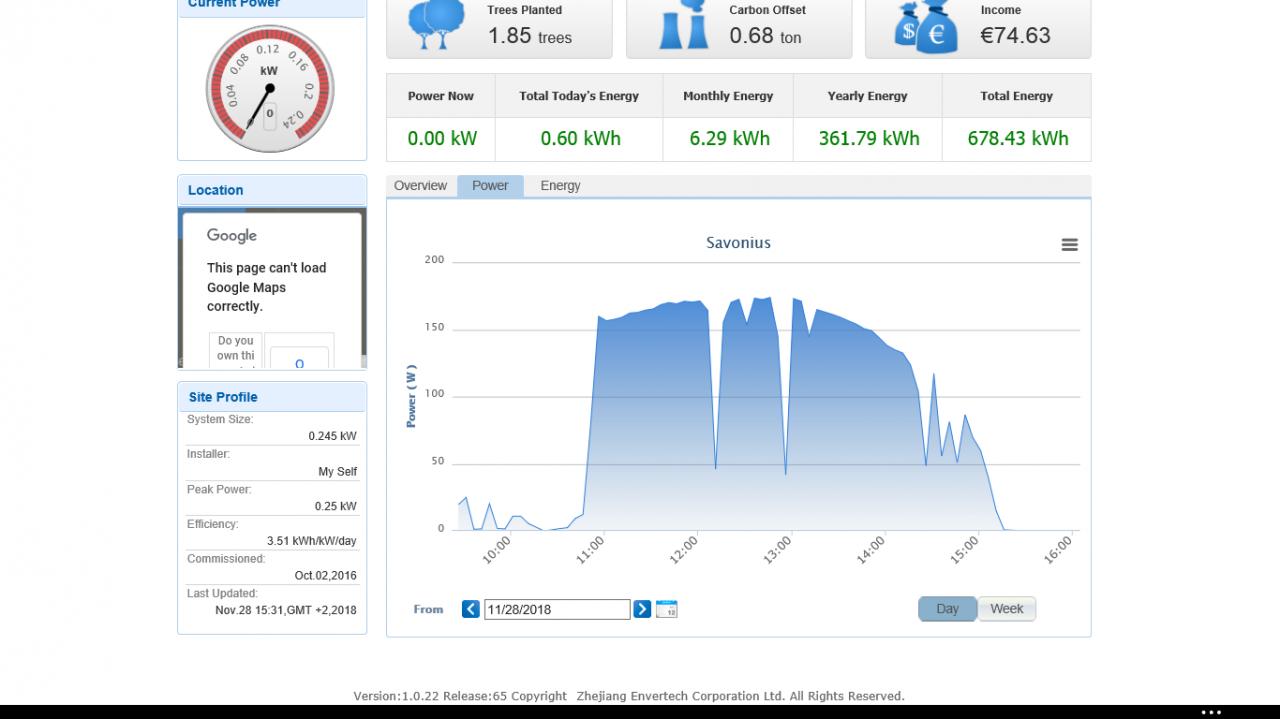1280x719 pixels.
Task: Click the Carbon Offset chimney icon
Action: (685, 24)
